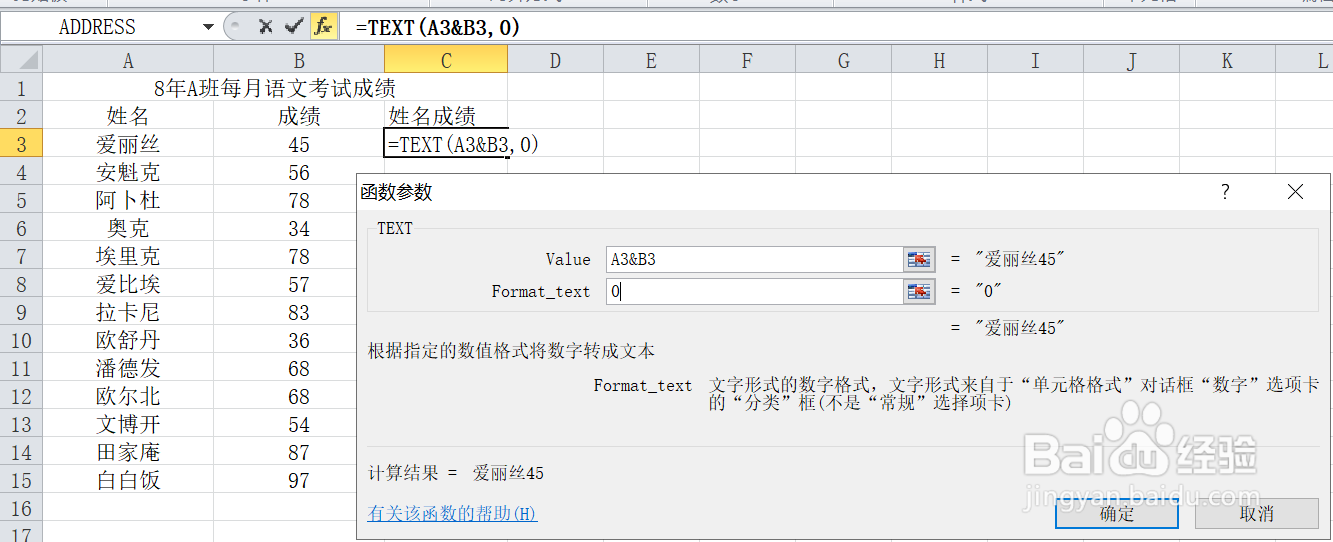Screen dimensions: 1333x542
Task: Click cell containing 白白饭
Action: point(128,480)
